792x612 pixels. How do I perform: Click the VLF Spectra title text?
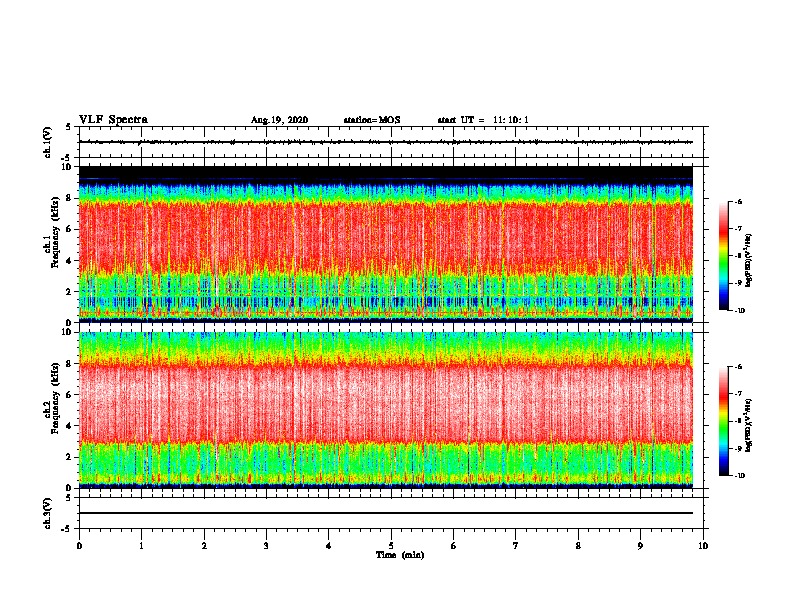click(113, 120)
